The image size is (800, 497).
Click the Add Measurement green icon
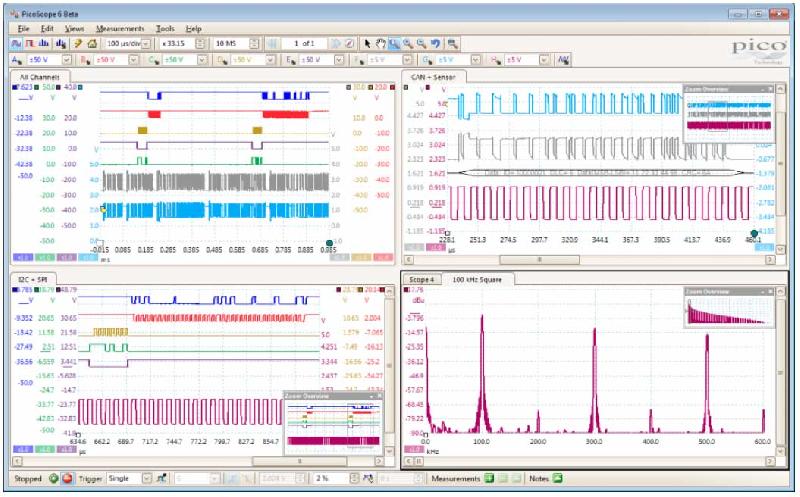click(489, 479)
